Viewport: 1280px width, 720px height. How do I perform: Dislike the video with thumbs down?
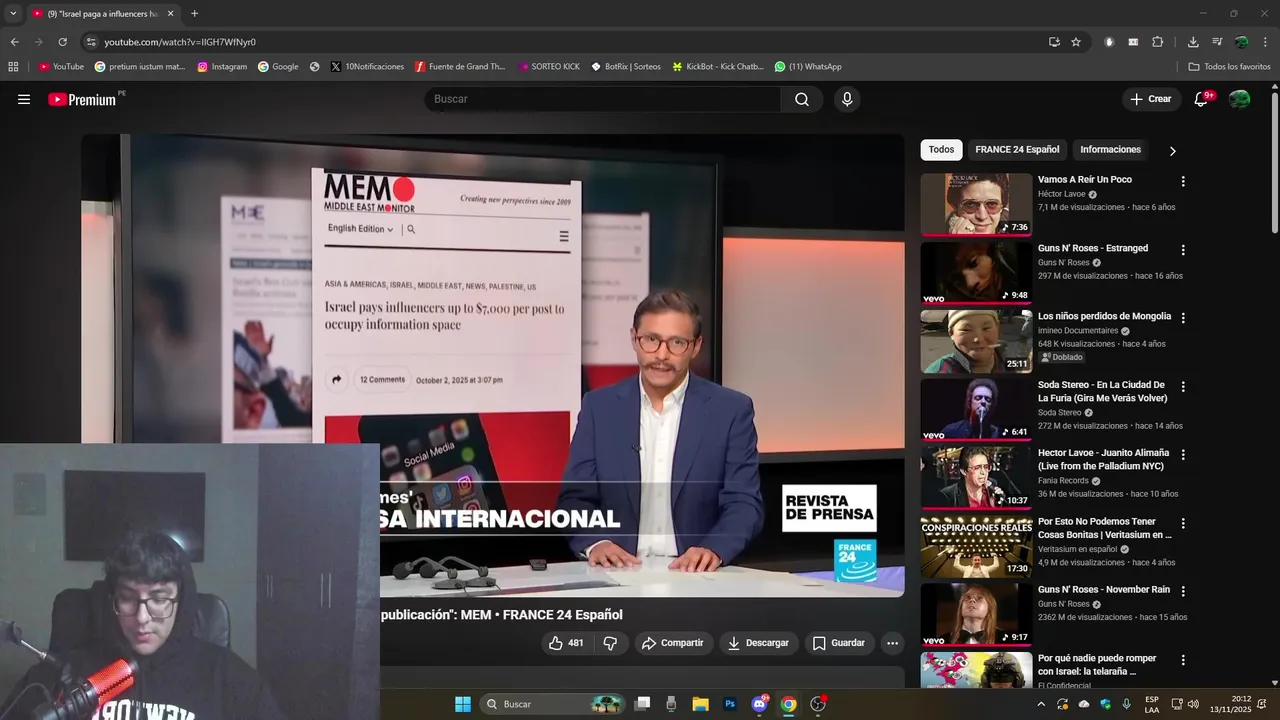pyautogui.click(x=610, y=643)
